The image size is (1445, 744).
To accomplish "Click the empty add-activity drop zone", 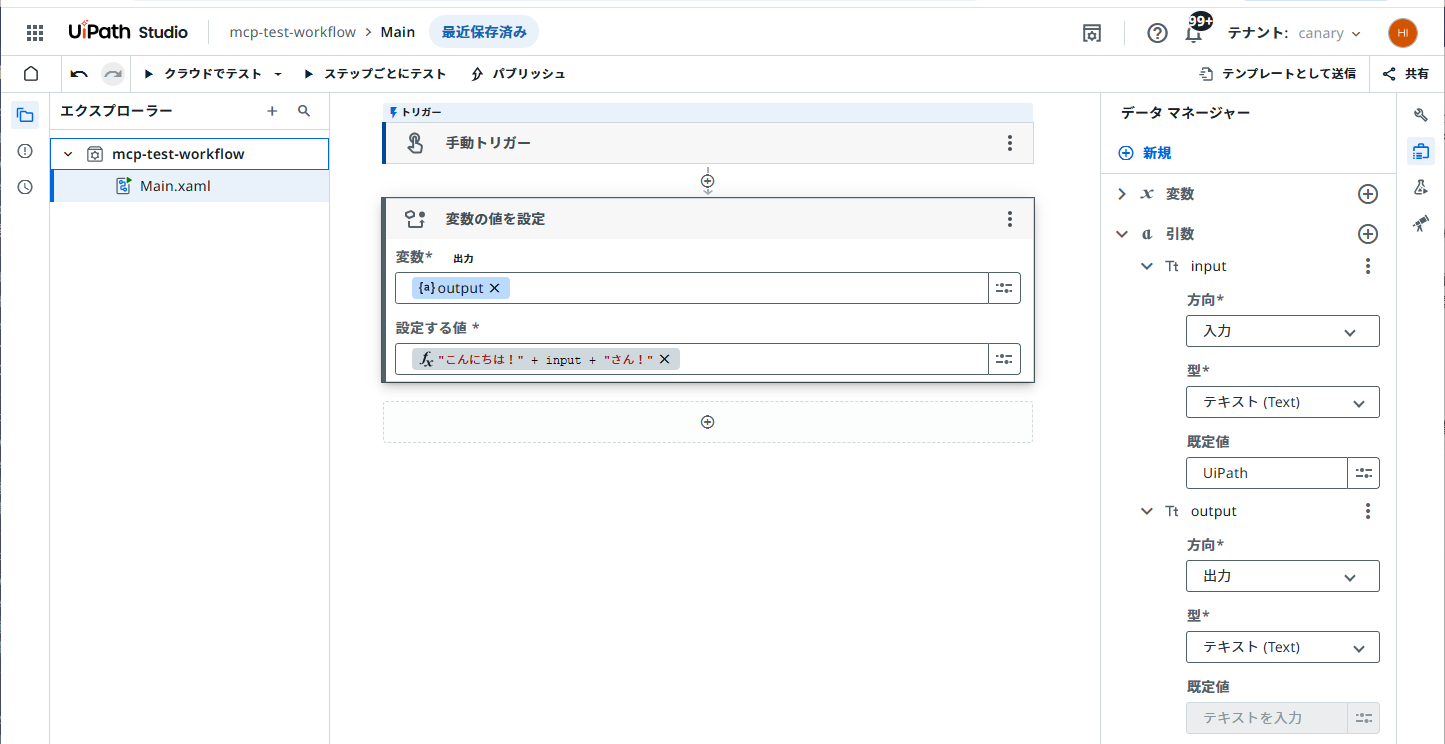I will (x=708, y=422).
